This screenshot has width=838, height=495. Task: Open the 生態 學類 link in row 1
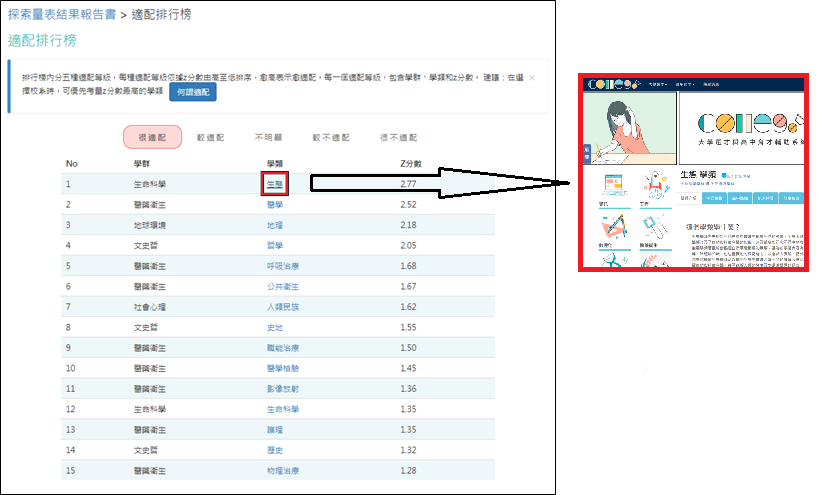[275, 184]
